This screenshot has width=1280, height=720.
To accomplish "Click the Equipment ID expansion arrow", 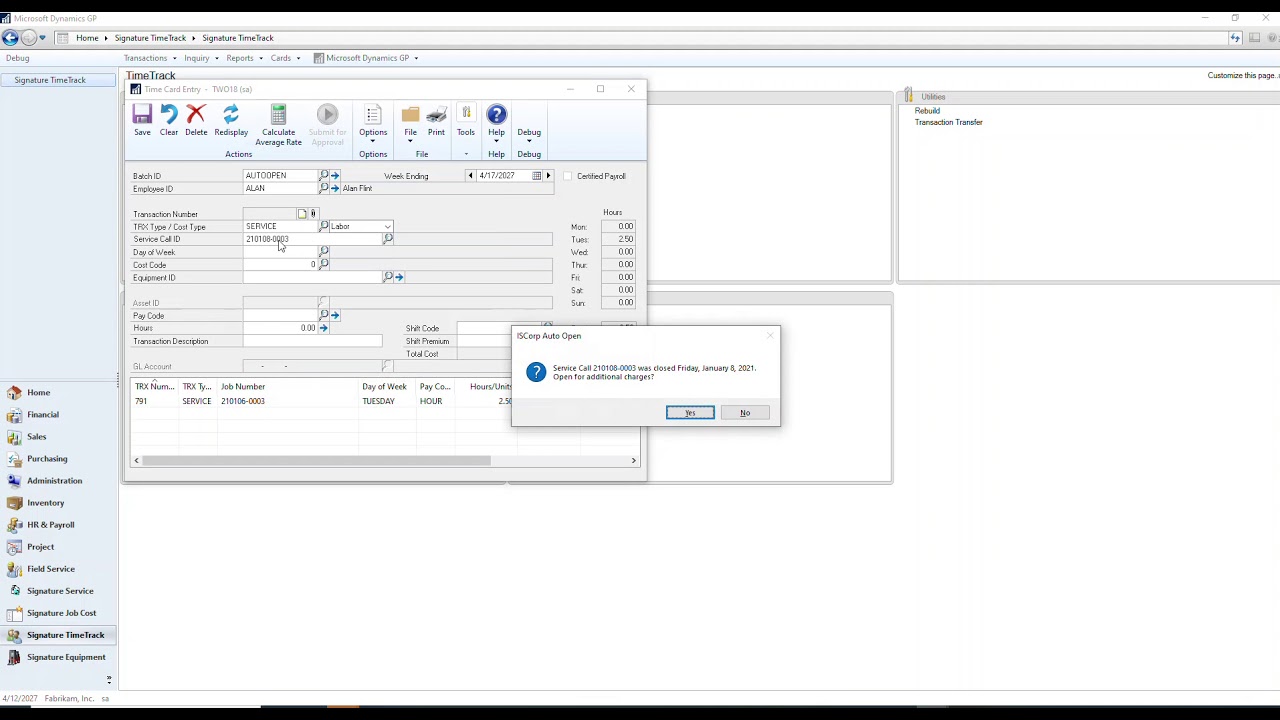I will pos(399,277).
